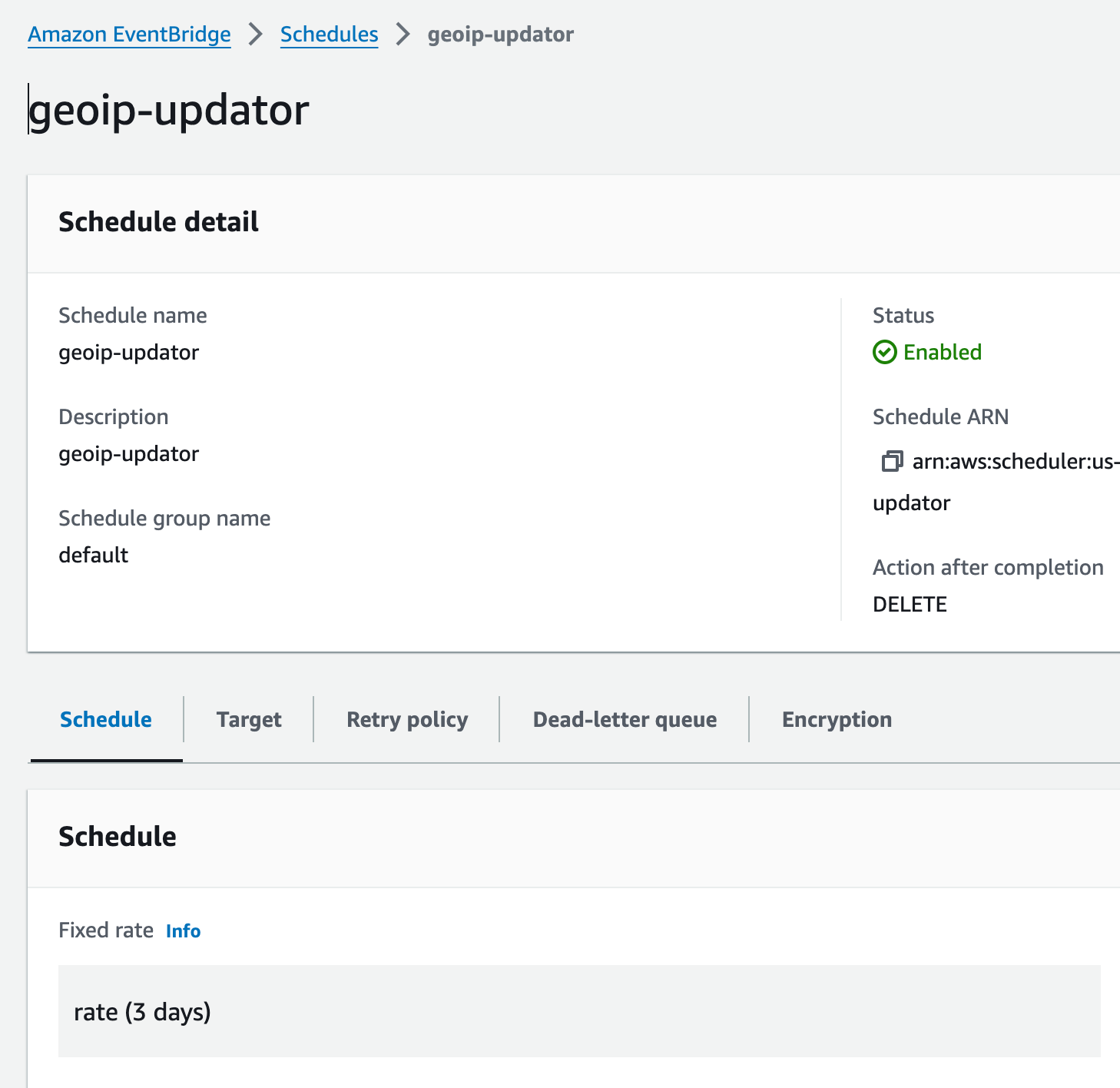1120x1088 pixels.
Task: Open the Retry policy tab
Action: (x=407, y=719)
